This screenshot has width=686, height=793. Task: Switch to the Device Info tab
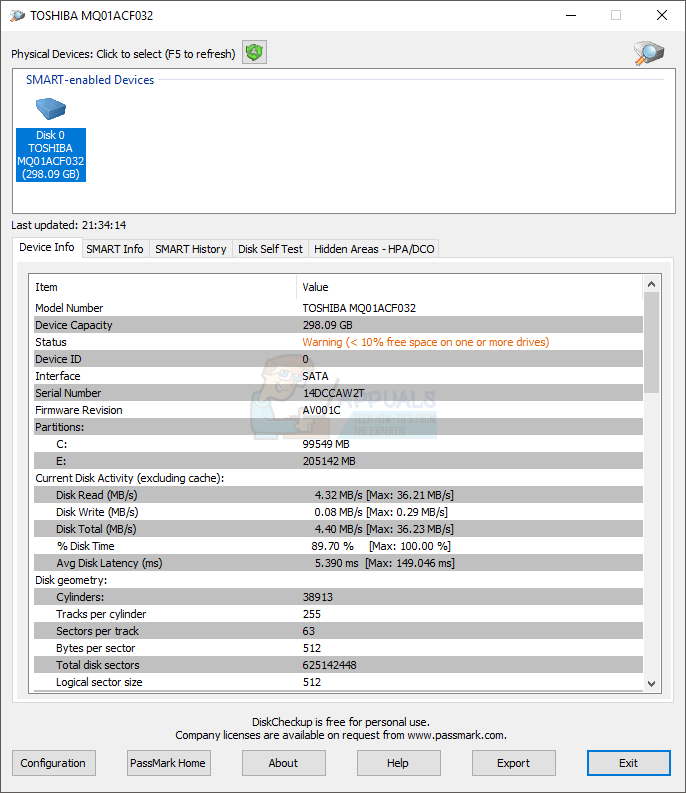(x=47, y=247)
